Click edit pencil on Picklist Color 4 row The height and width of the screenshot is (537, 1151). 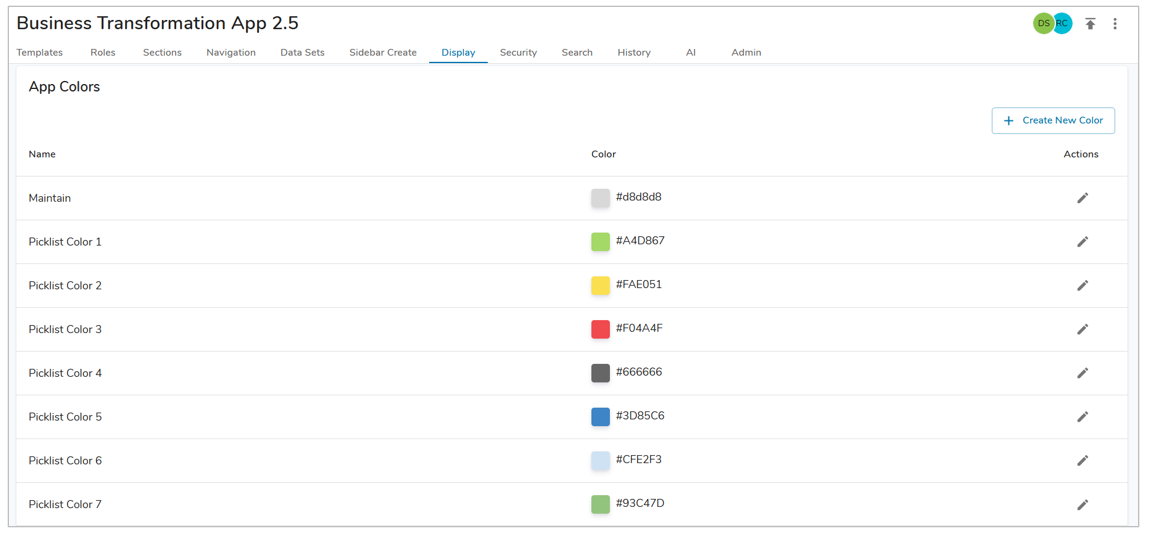(x=1082, y=373)
